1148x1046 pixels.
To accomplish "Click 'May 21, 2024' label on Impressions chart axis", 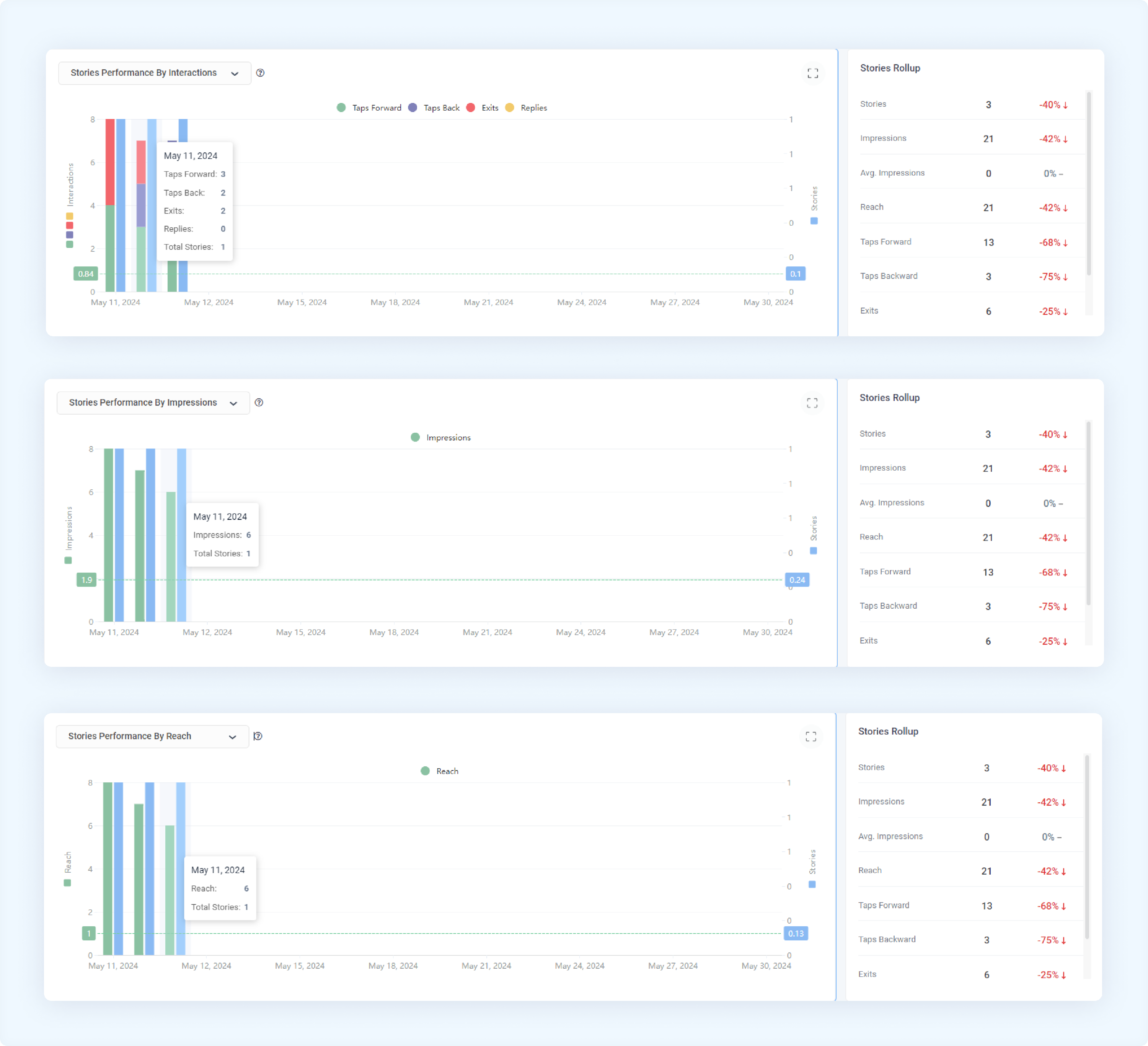I will click(x=488, y=632).
